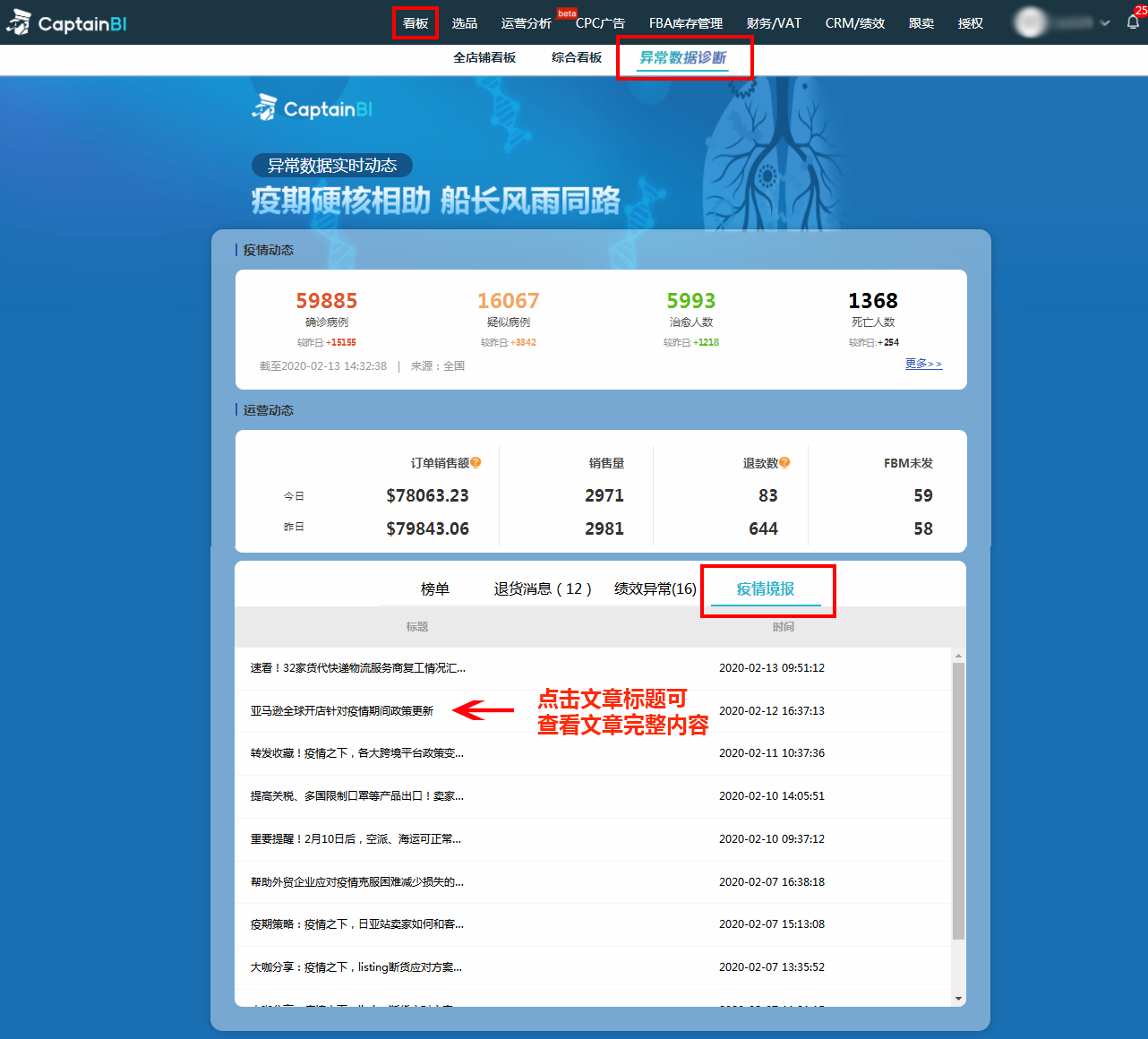Click the article list scroll-up arrow
This screenshot has width=1148, height=1039.
coord(958,656)
